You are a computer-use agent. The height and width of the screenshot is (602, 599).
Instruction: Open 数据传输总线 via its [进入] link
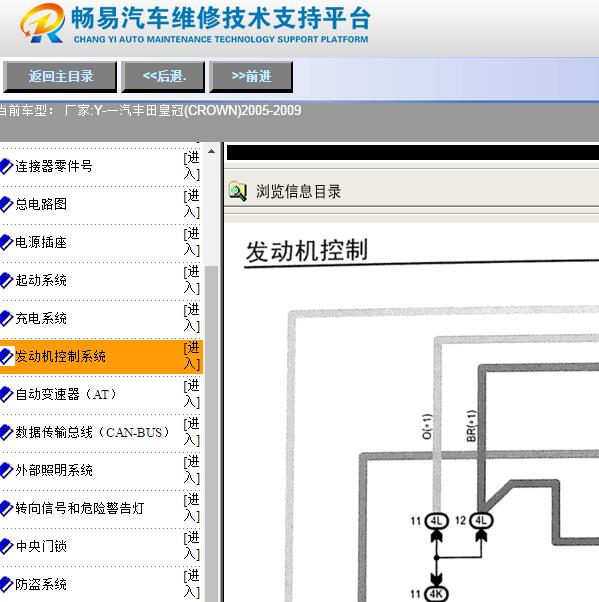(192, 432)
